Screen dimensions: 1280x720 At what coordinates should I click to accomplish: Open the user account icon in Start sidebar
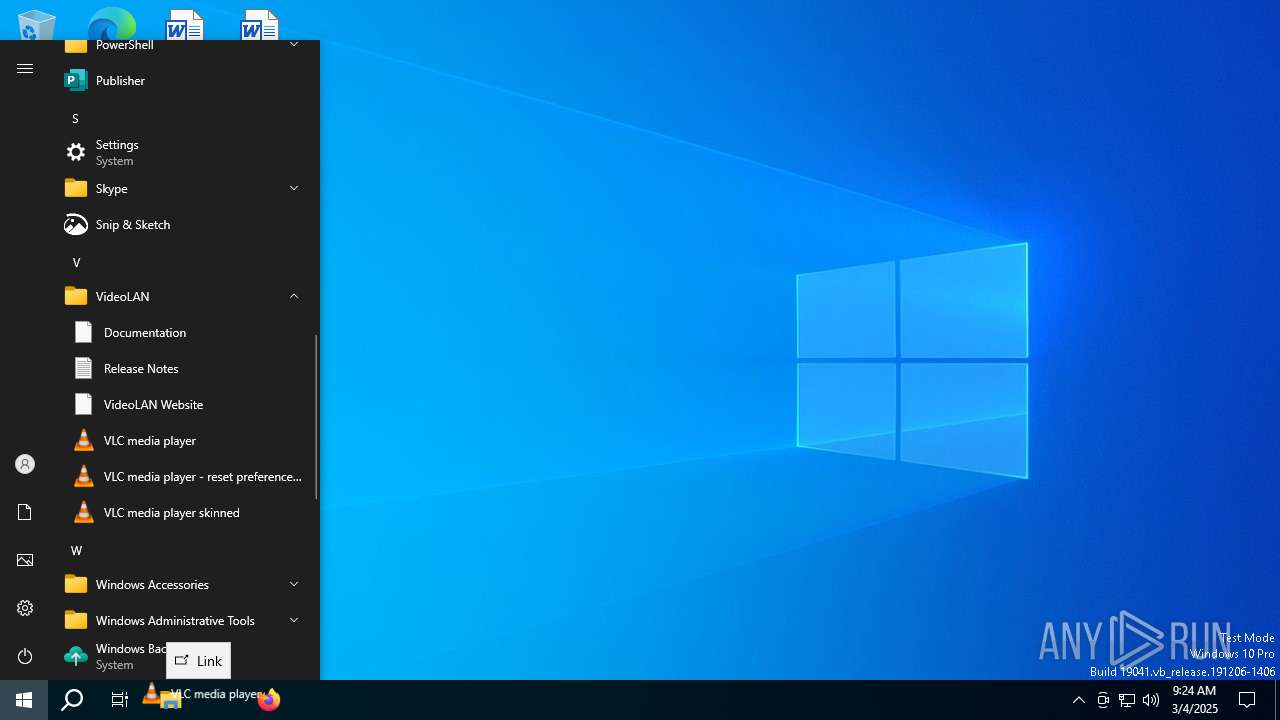[x=25, y=464]
